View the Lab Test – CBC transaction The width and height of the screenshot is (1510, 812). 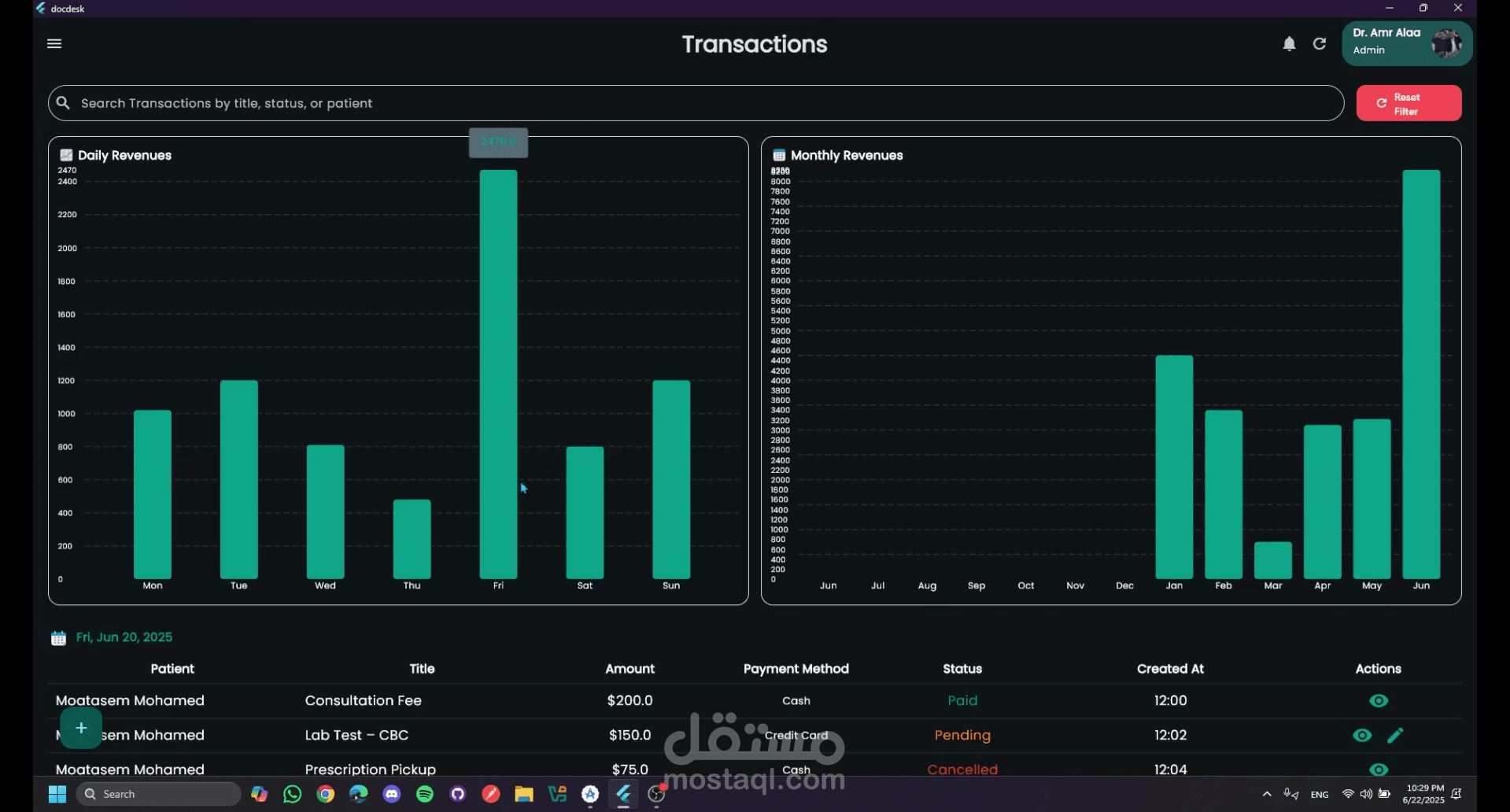click(x=1362, y=735)
